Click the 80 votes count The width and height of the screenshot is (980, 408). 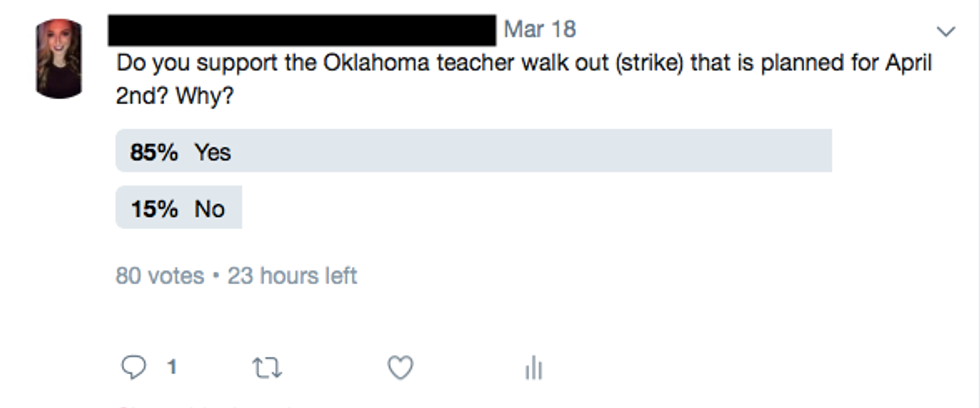pyautogui.click(x=160, y=275)
